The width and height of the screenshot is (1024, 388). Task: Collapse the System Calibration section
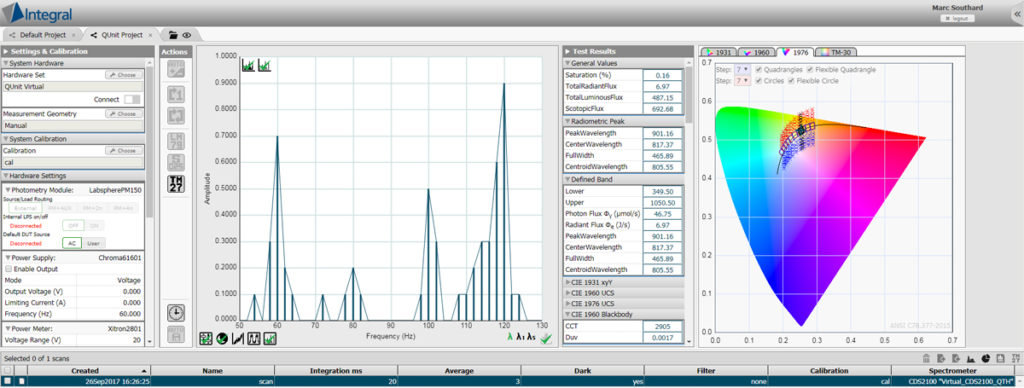[6, 139]
